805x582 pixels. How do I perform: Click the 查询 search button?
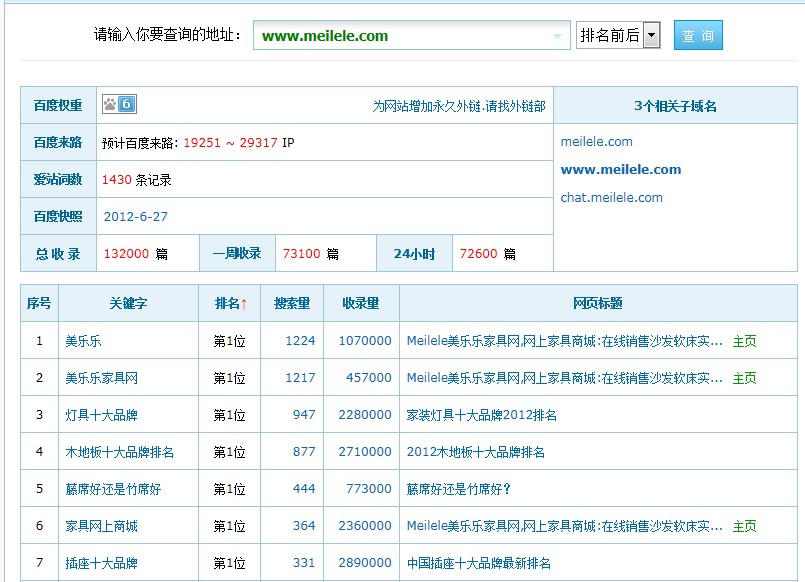pyautogui.click(x=697, y=36)
